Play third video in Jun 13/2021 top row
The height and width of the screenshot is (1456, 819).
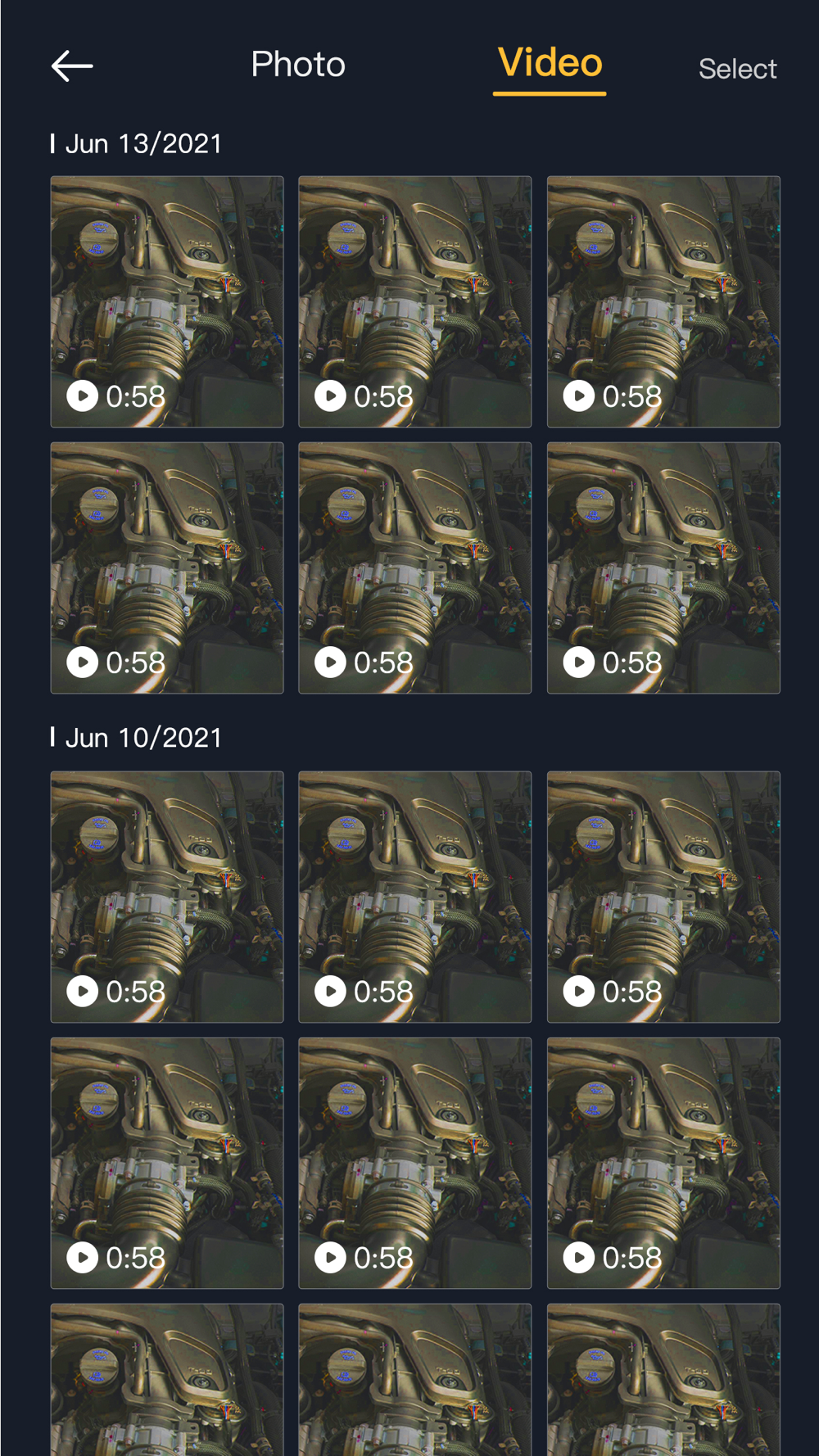663,301
